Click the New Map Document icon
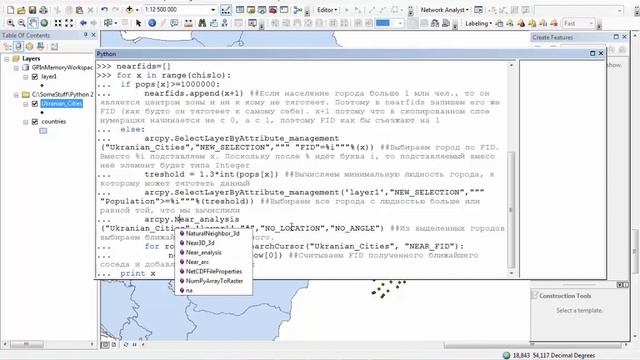Image resolution: width=640 pixels, height=360 pixels. click(x=10, y=10)
